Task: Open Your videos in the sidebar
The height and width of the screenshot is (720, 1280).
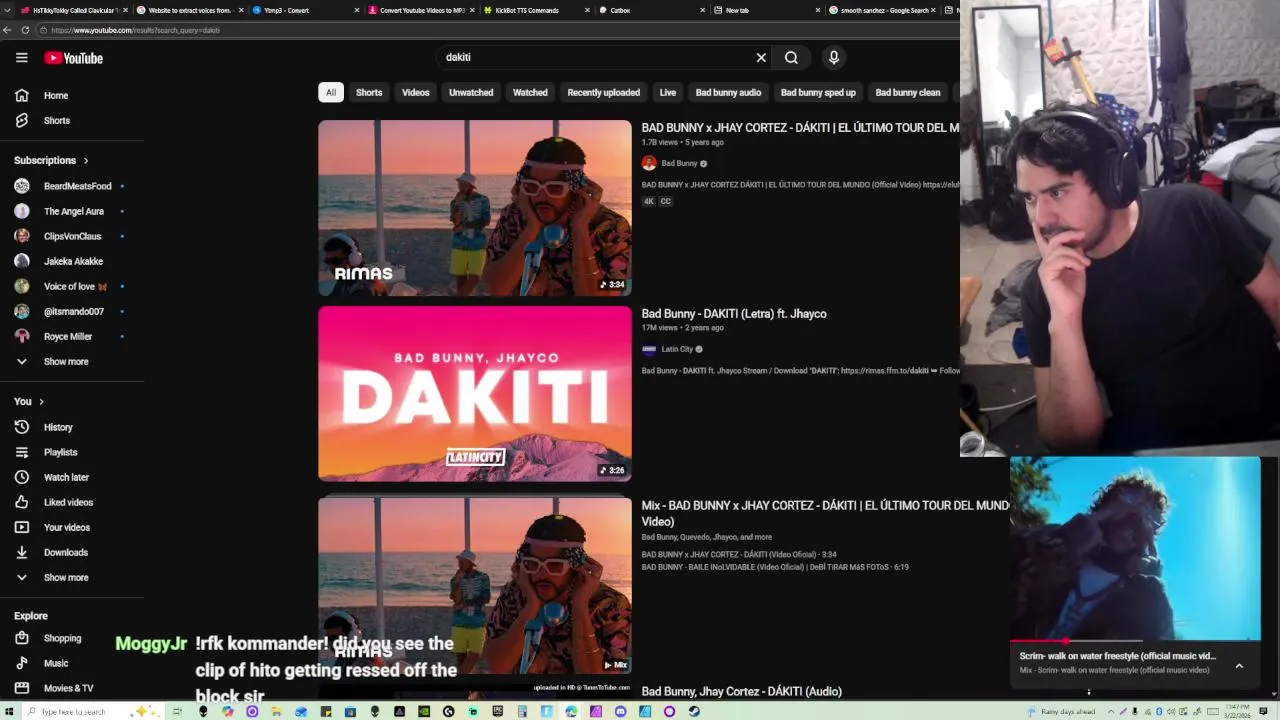Action: (66, 527)
